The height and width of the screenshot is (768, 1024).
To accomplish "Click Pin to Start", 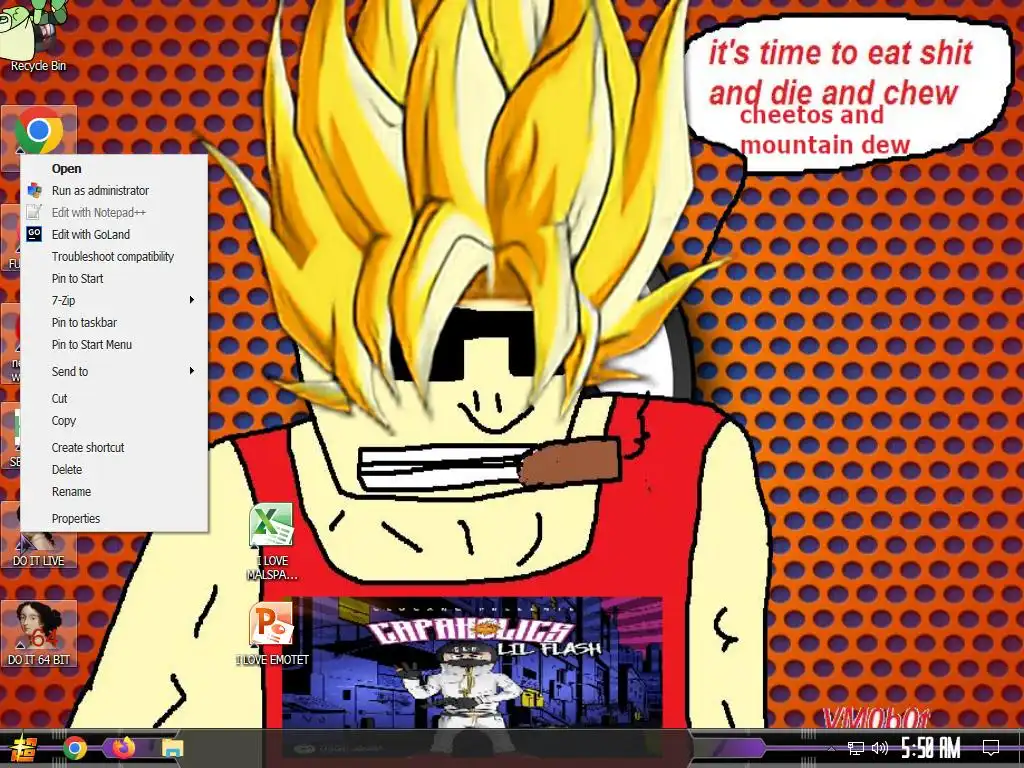I will pyautogui.click(x=114, y=279).
